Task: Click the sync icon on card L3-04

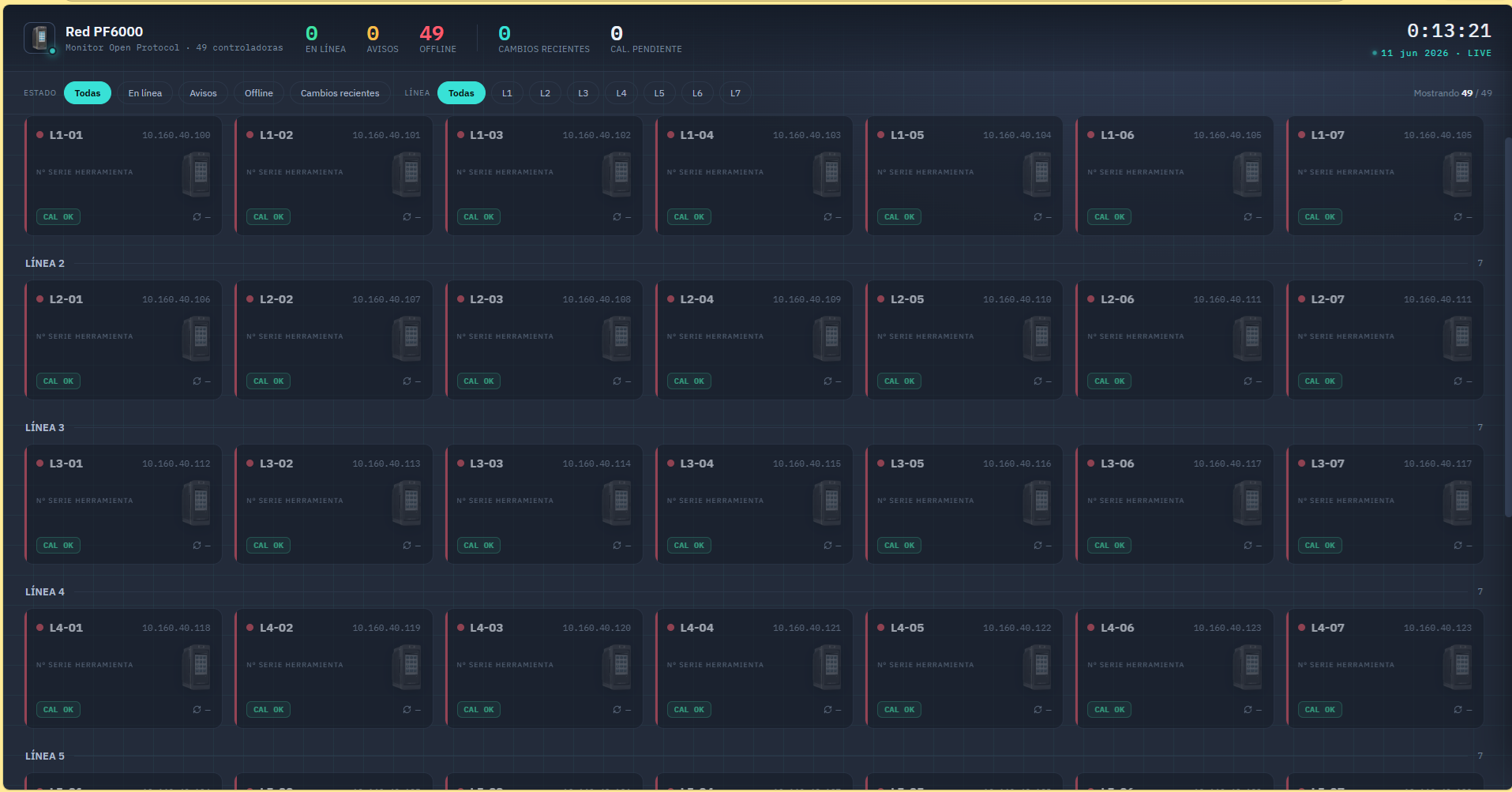Action: click(x=827, y=545)
